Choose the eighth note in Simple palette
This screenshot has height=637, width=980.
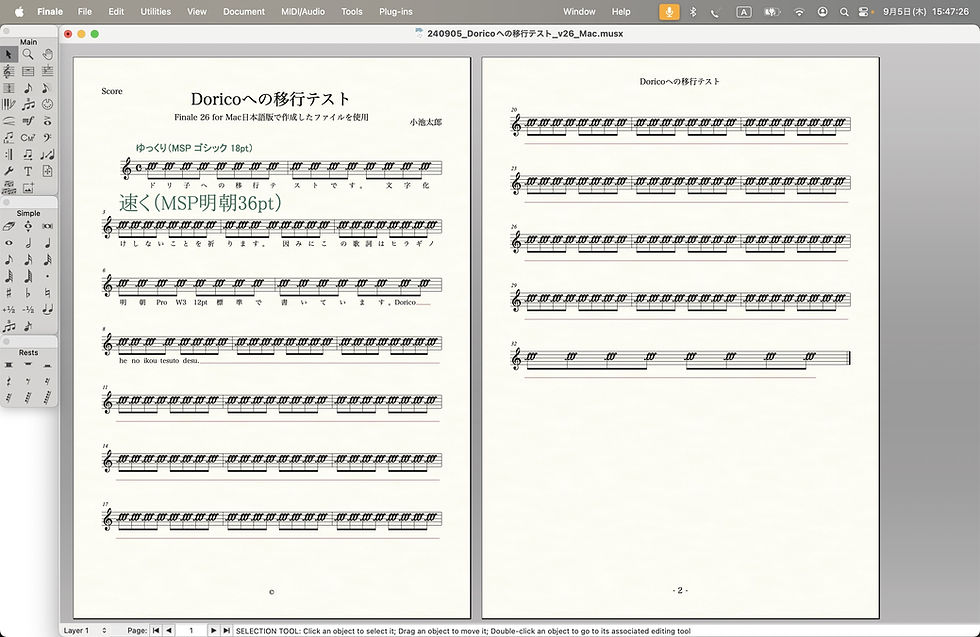click(x=9, y=259)
